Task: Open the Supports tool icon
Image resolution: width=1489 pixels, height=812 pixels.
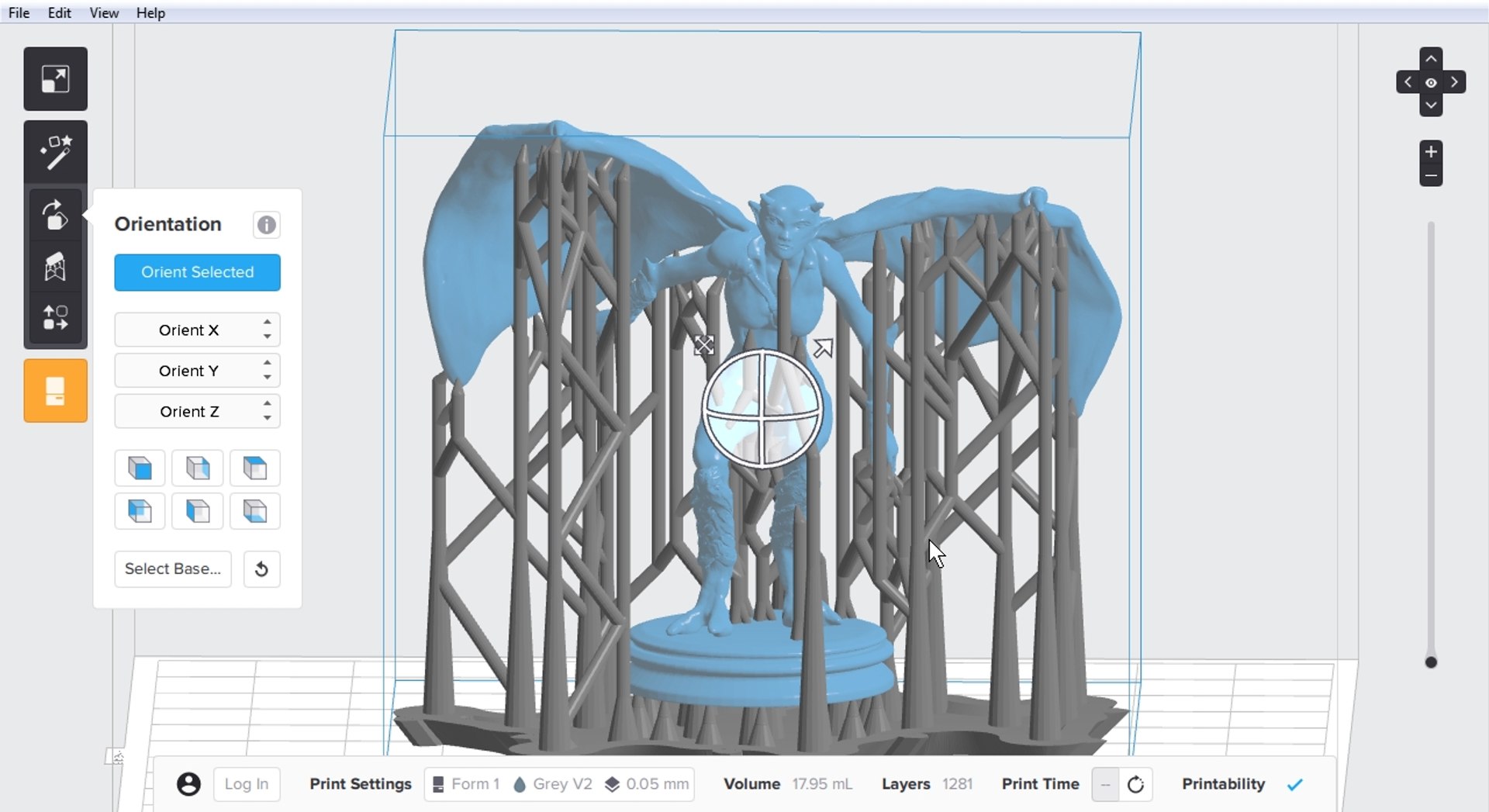Action: [55, 266]
